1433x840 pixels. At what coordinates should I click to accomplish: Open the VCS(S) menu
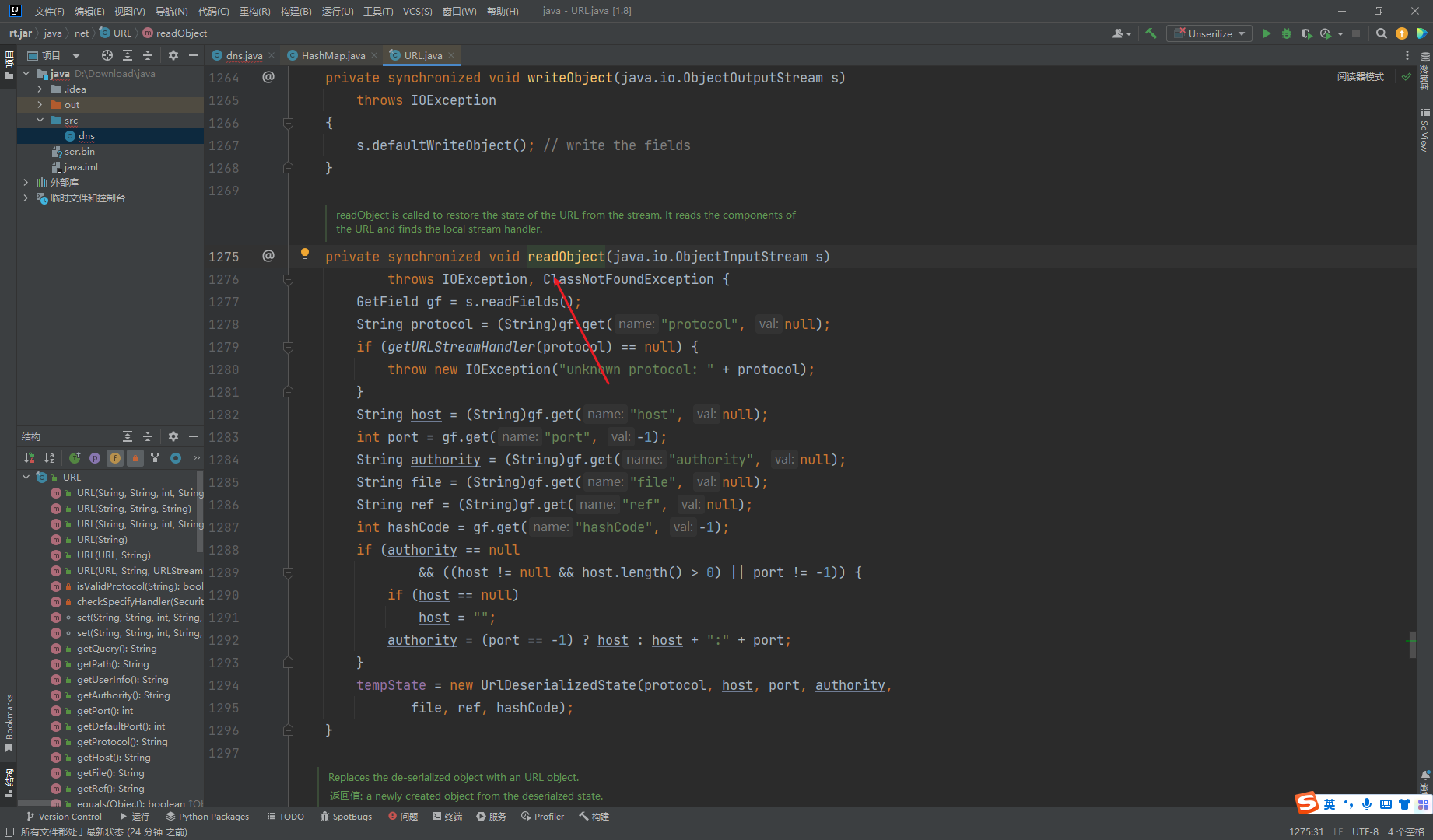pyautogui.click(x=417, y=11)
